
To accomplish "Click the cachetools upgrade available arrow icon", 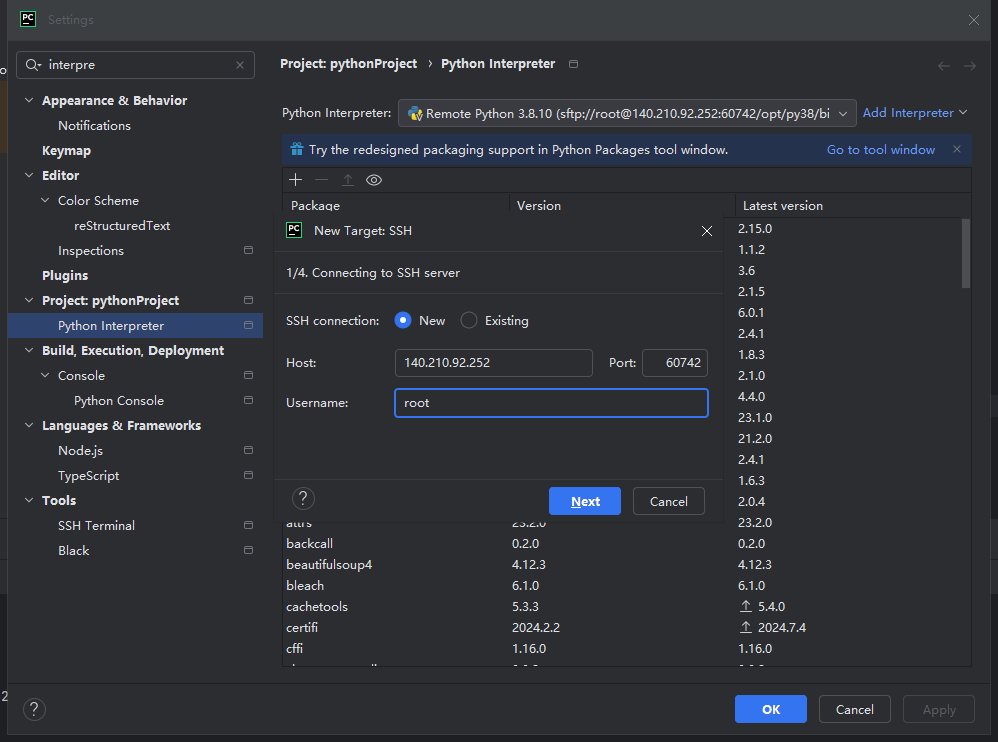I will 746,606.
